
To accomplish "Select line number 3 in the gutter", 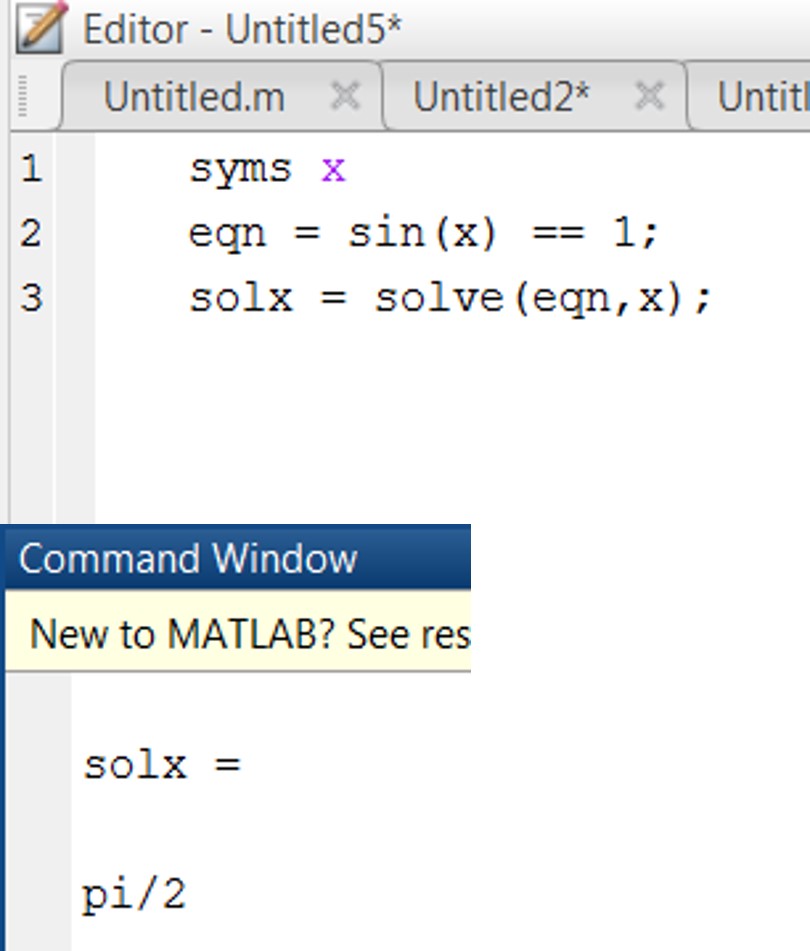I will [x=31, y=298].
